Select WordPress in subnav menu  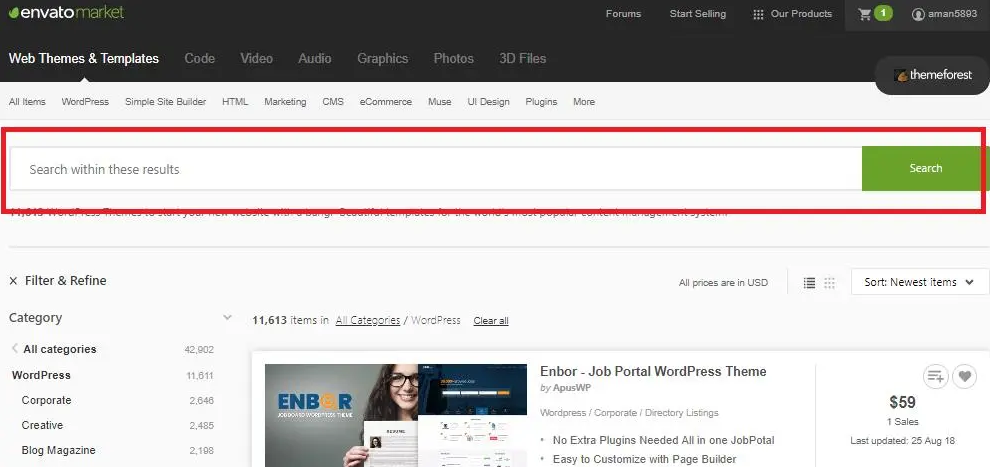point(85,102)
